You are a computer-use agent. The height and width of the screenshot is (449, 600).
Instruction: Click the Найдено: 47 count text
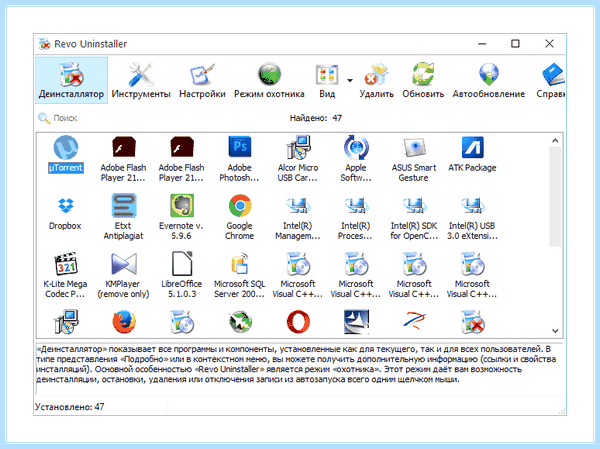316,118
